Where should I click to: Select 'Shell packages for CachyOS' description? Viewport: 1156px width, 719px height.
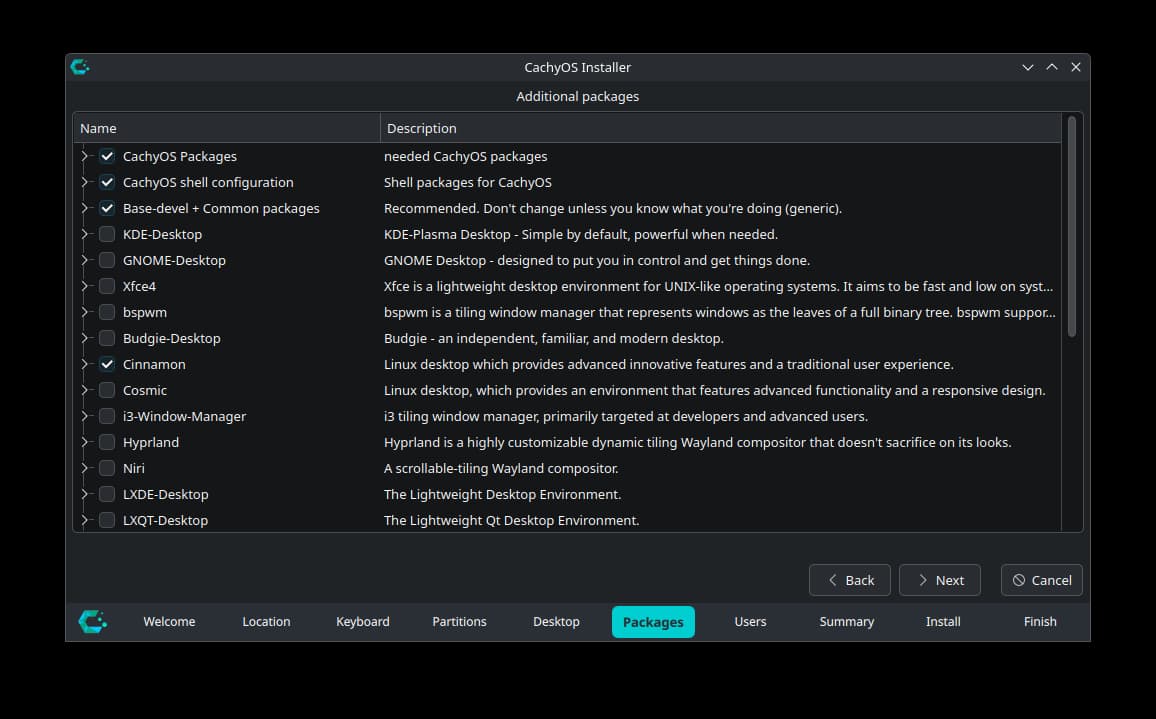[467, 182]
